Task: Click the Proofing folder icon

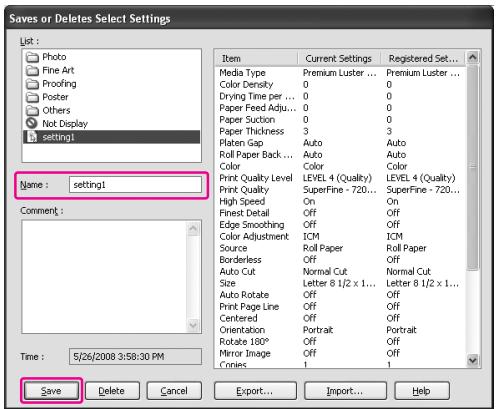Action: (x=32, y=84)
